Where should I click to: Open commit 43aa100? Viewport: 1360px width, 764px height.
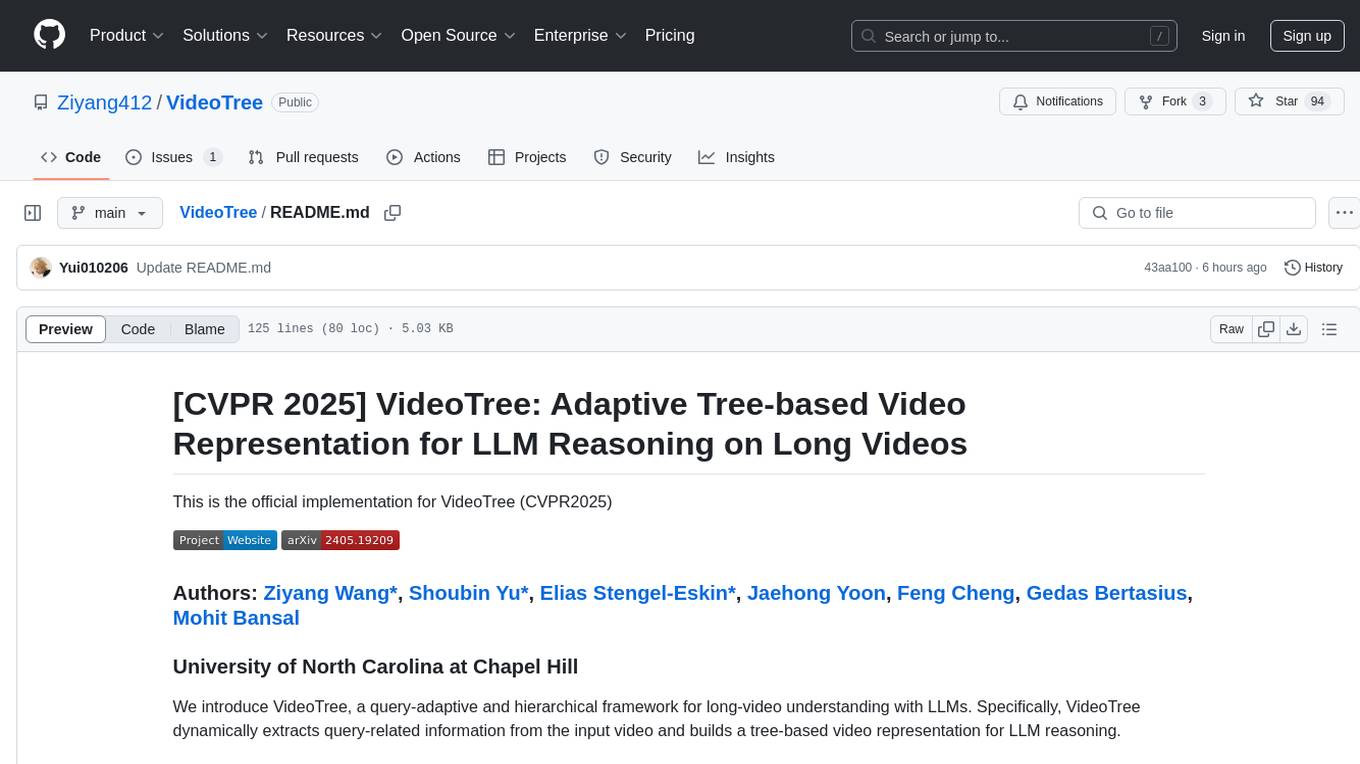pos(1168,268)
